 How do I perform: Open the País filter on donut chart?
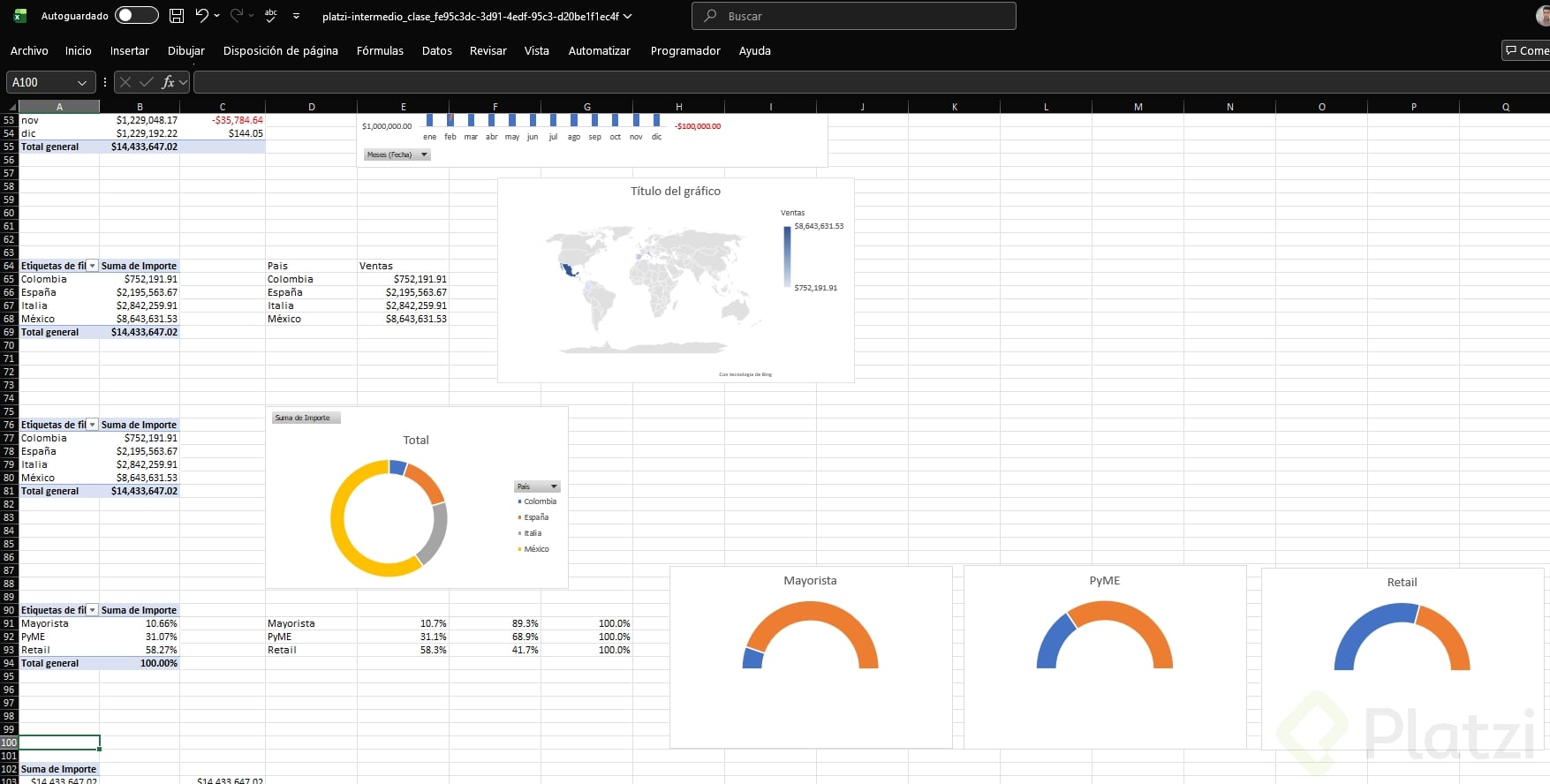pos(537,486)
